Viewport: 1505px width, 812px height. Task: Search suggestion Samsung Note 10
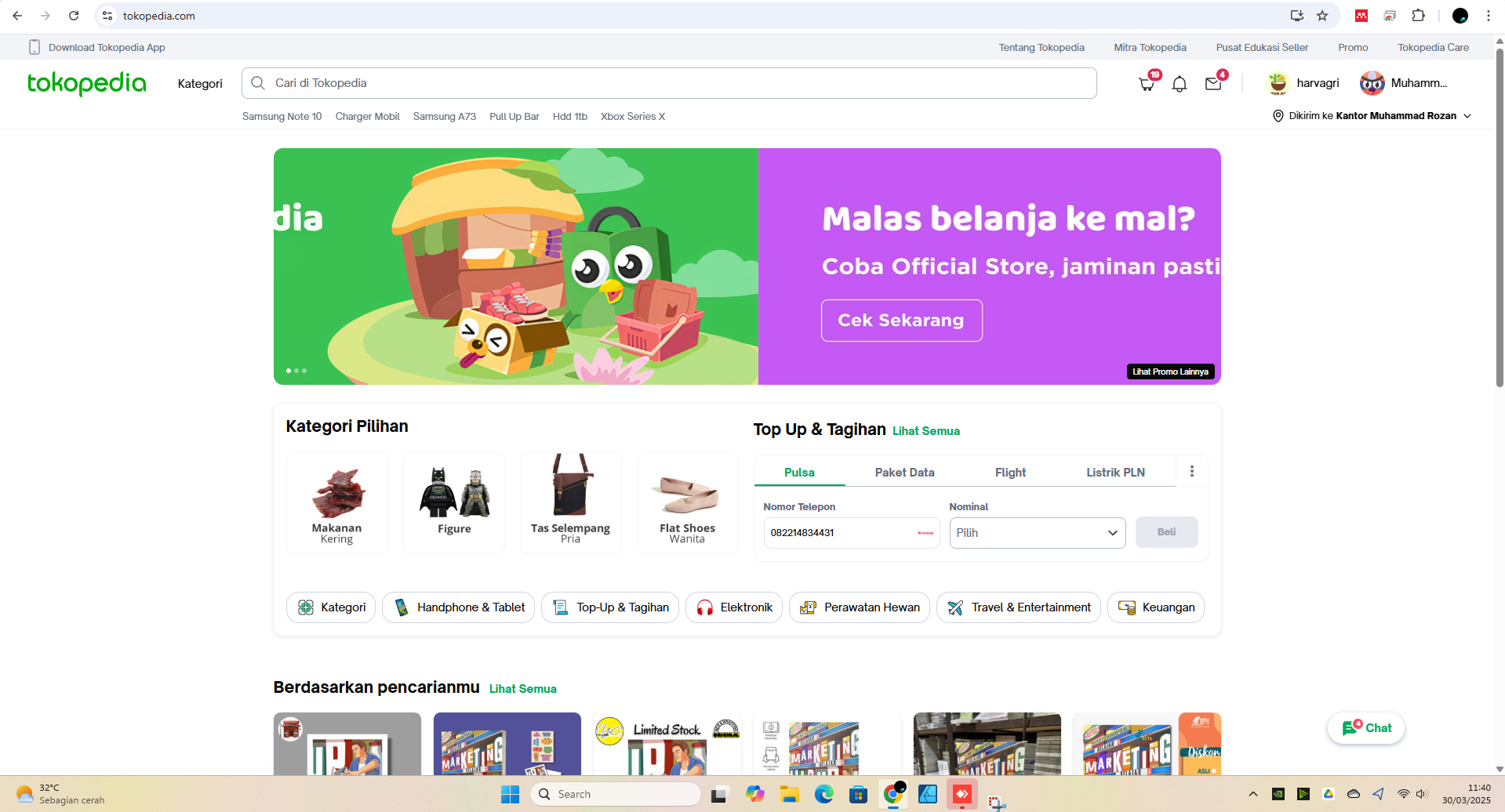point(282,116)
